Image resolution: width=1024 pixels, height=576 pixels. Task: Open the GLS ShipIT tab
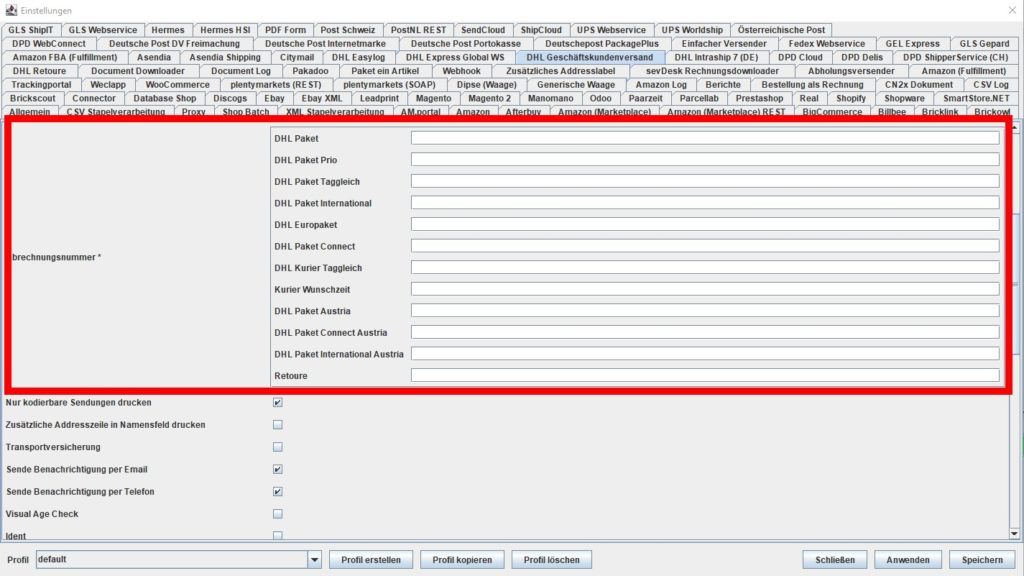coord(31,30)
